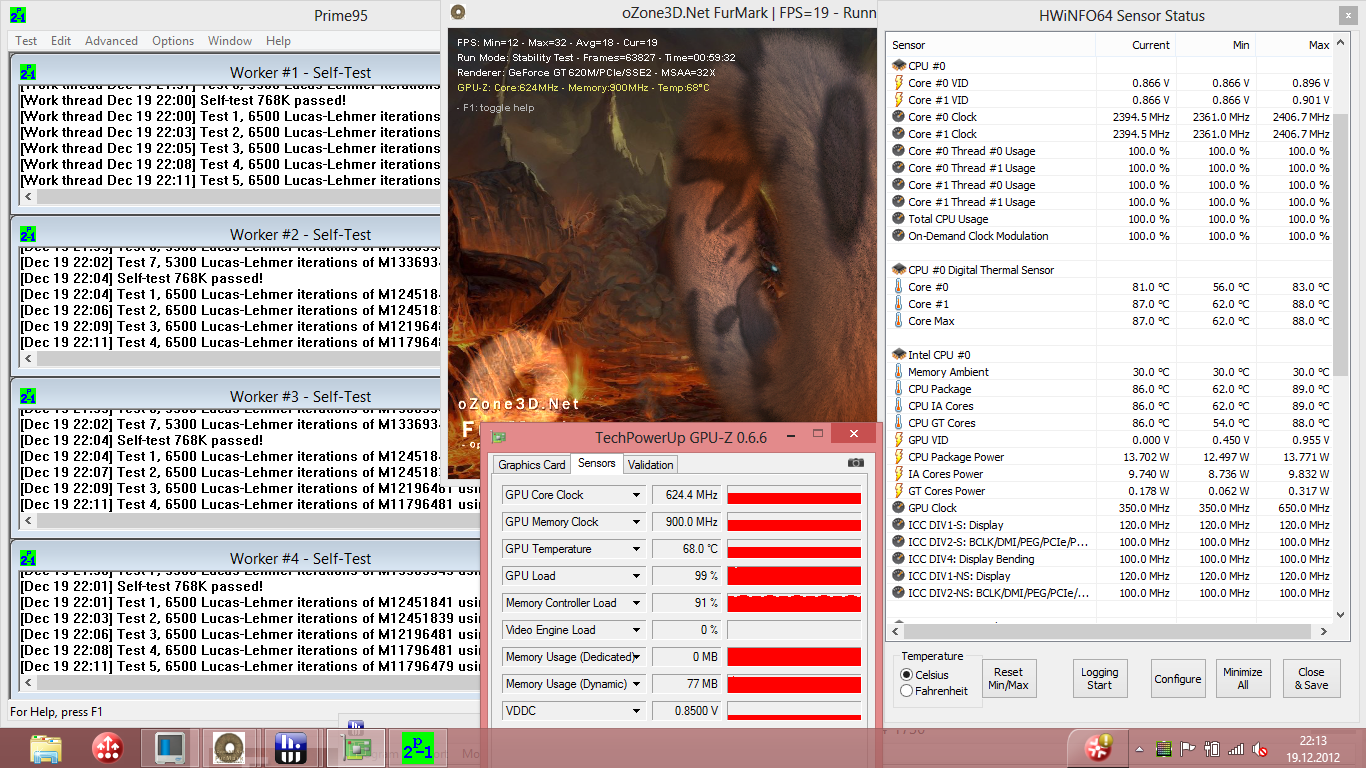Image resolution: width=1366 pixels, height=768 pixels.
Task: Click the Close & Save button
Action: (1312, 679)
